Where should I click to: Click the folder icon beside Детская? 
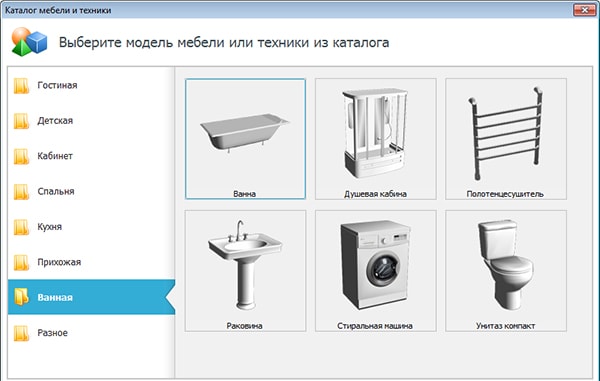click(21, 121)
